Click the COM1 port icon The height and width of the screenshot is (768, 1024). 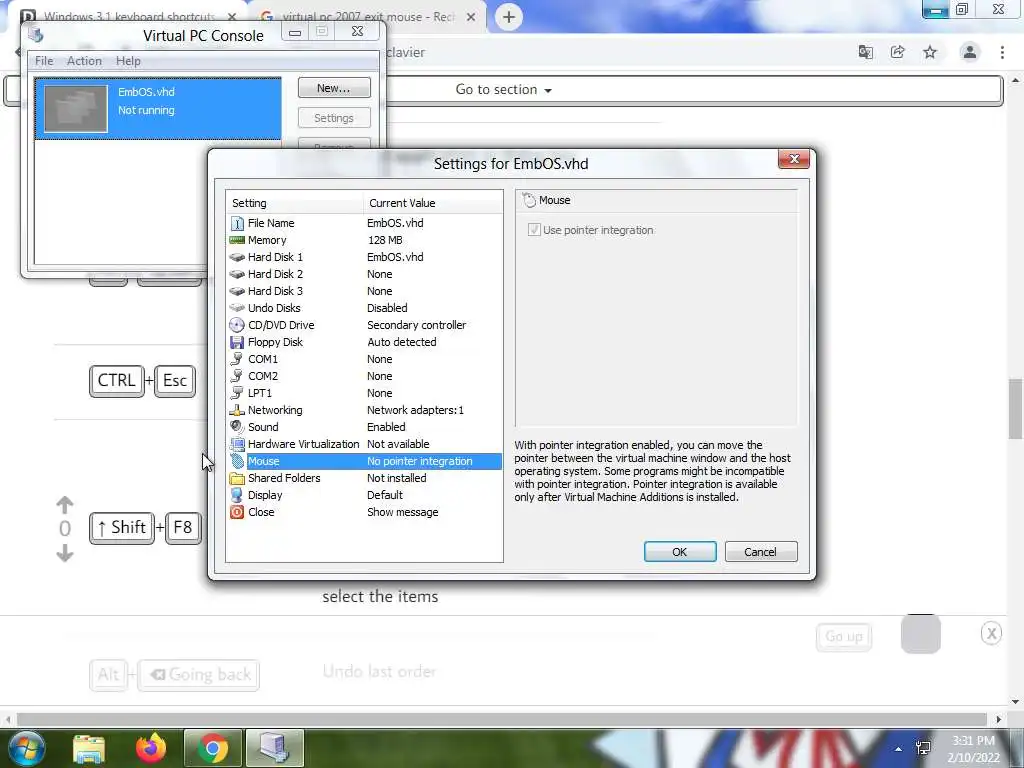pyautogui.click(x=237, y=359)
